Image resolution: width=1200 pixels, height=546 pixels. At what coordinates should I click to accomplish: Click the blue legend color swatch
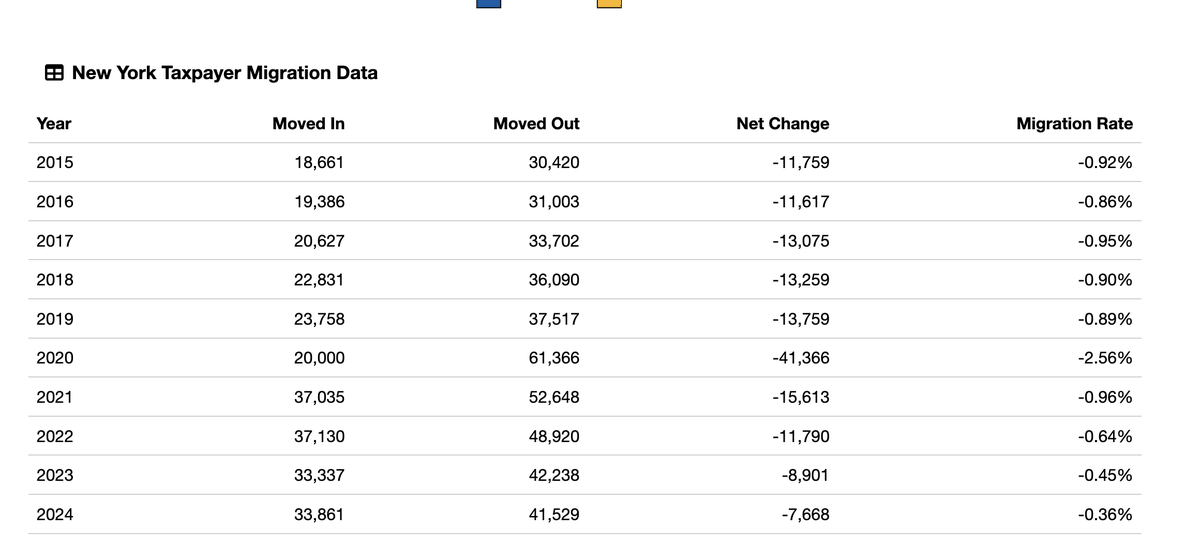coord(489,4)
